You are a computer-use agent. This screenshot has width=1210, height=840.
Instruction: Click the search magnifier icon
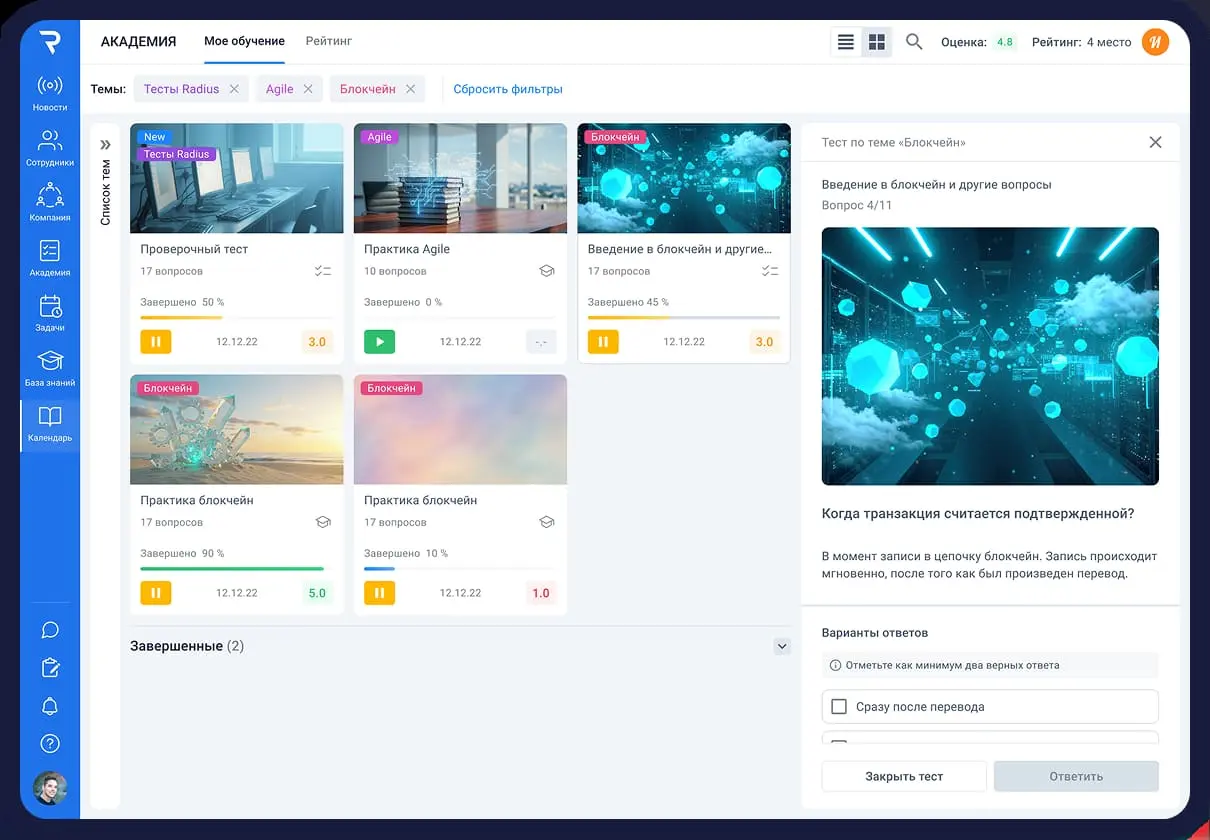point(914,42)
